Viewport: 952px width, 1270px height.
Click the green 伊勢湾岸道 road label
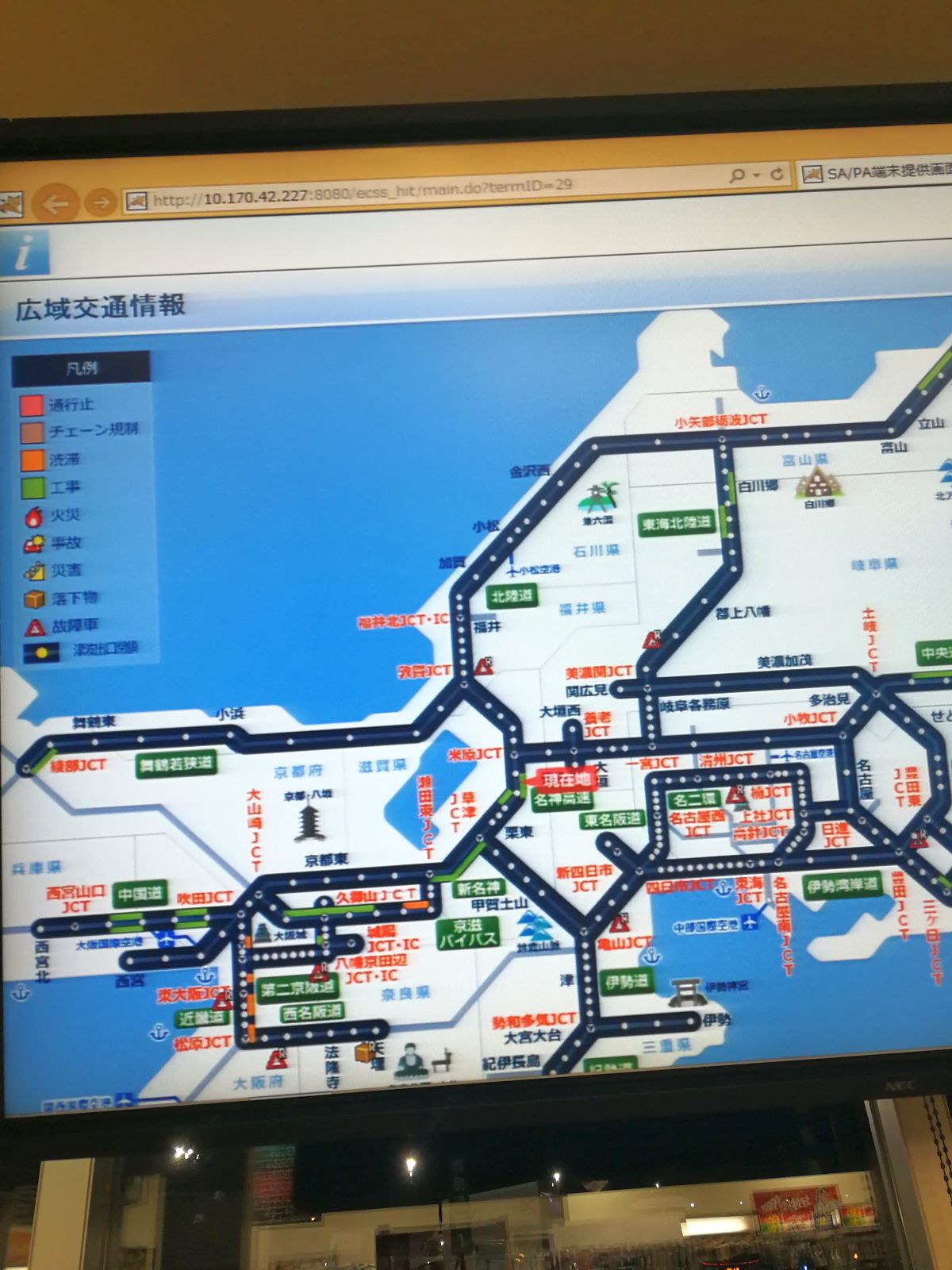(x=843, y=885)
